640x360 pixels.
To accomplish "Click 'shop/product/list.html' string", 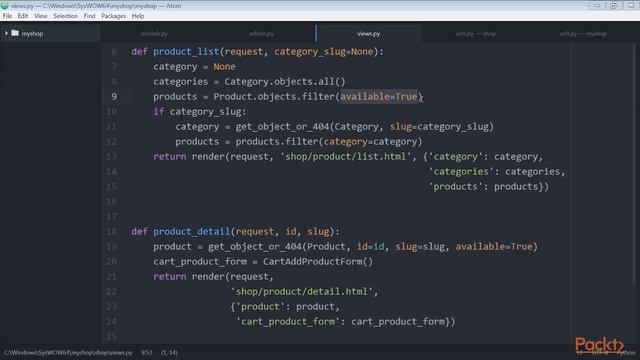I will coord(345,157).
